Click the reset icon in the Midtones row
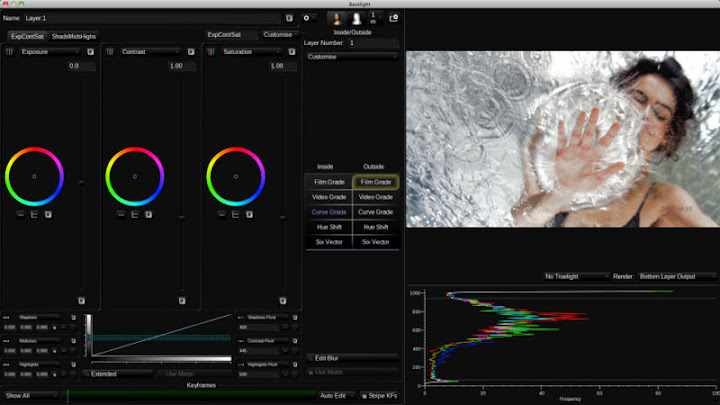Screen dimensions: 720x405 [73, 341]
